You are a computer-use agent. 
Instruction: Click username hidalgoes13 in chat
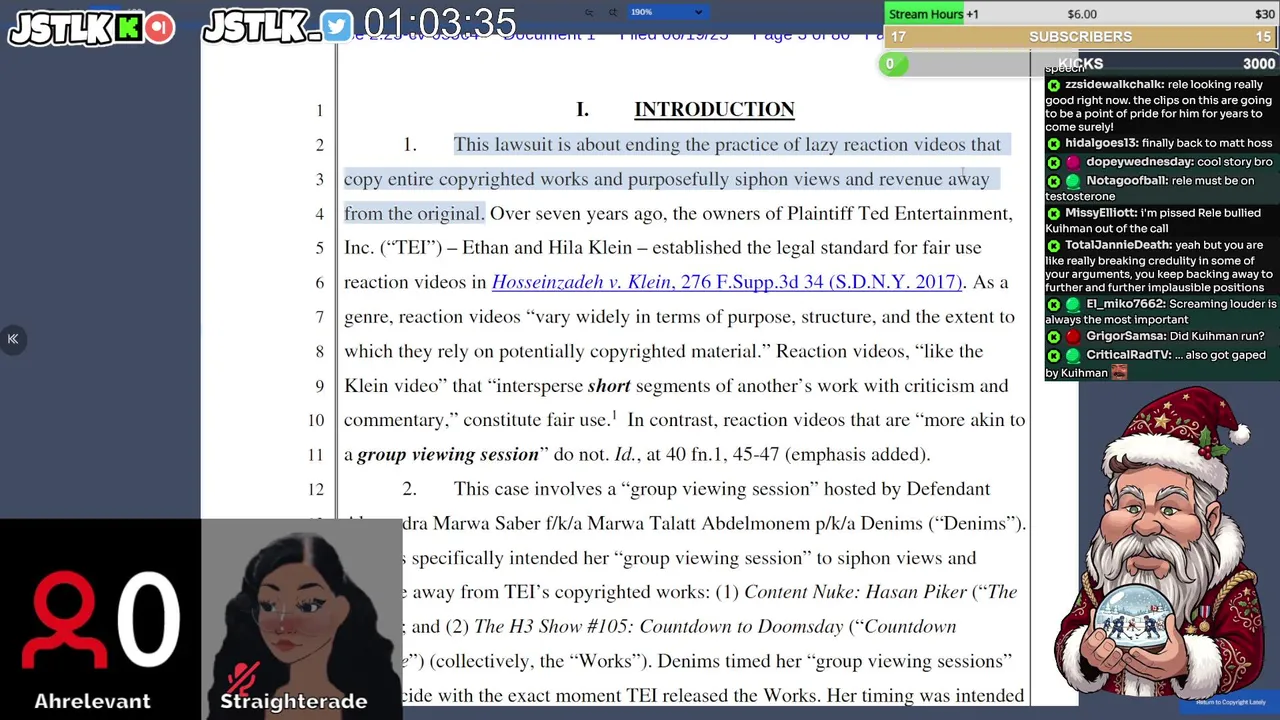coord(1101,144)
